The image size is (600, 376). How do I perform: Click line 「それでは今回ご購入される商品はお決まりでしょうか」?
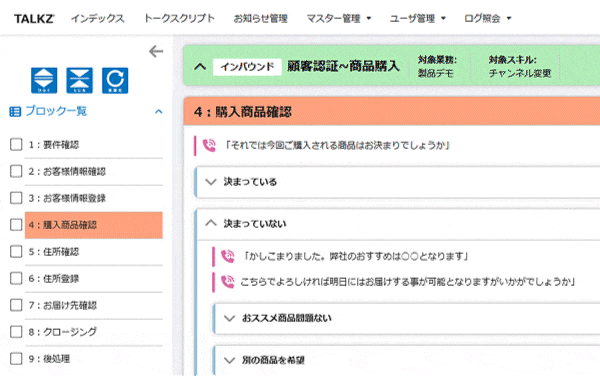[337, 145]
